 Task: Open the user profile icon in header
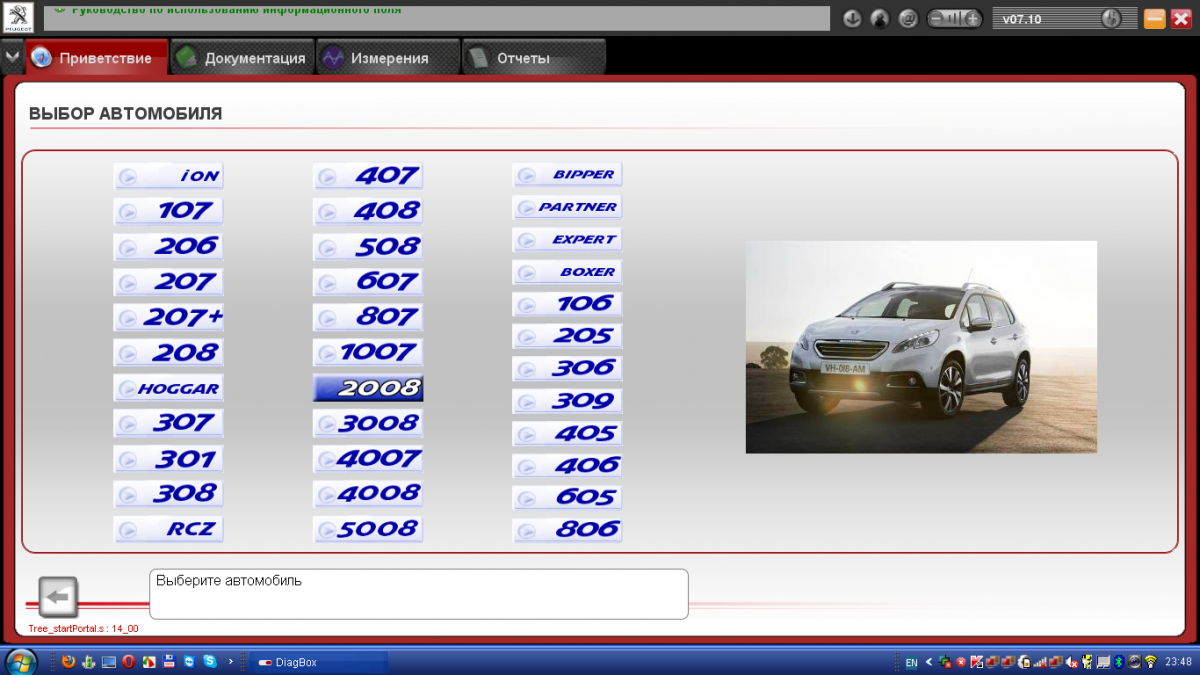pos(880,19)
